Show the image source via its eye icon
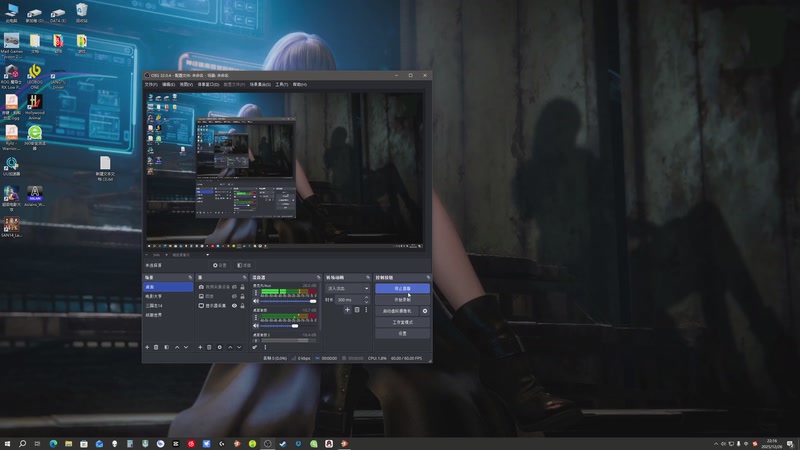Screen dimensions: 800x450 pos(234,296)
